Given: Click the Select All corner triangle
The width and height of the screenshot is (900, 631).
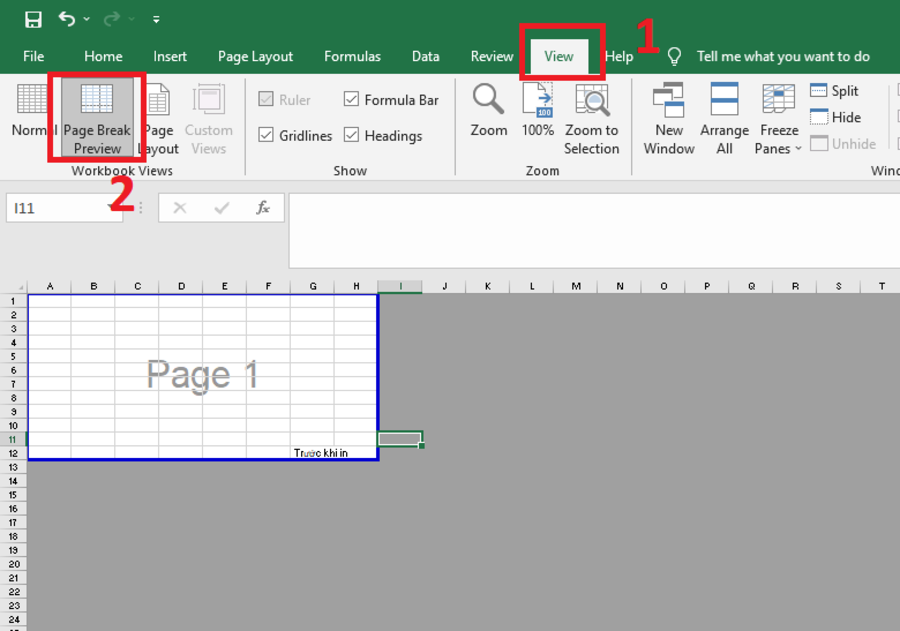Looking at the screenshot, I should click(20, 287).
